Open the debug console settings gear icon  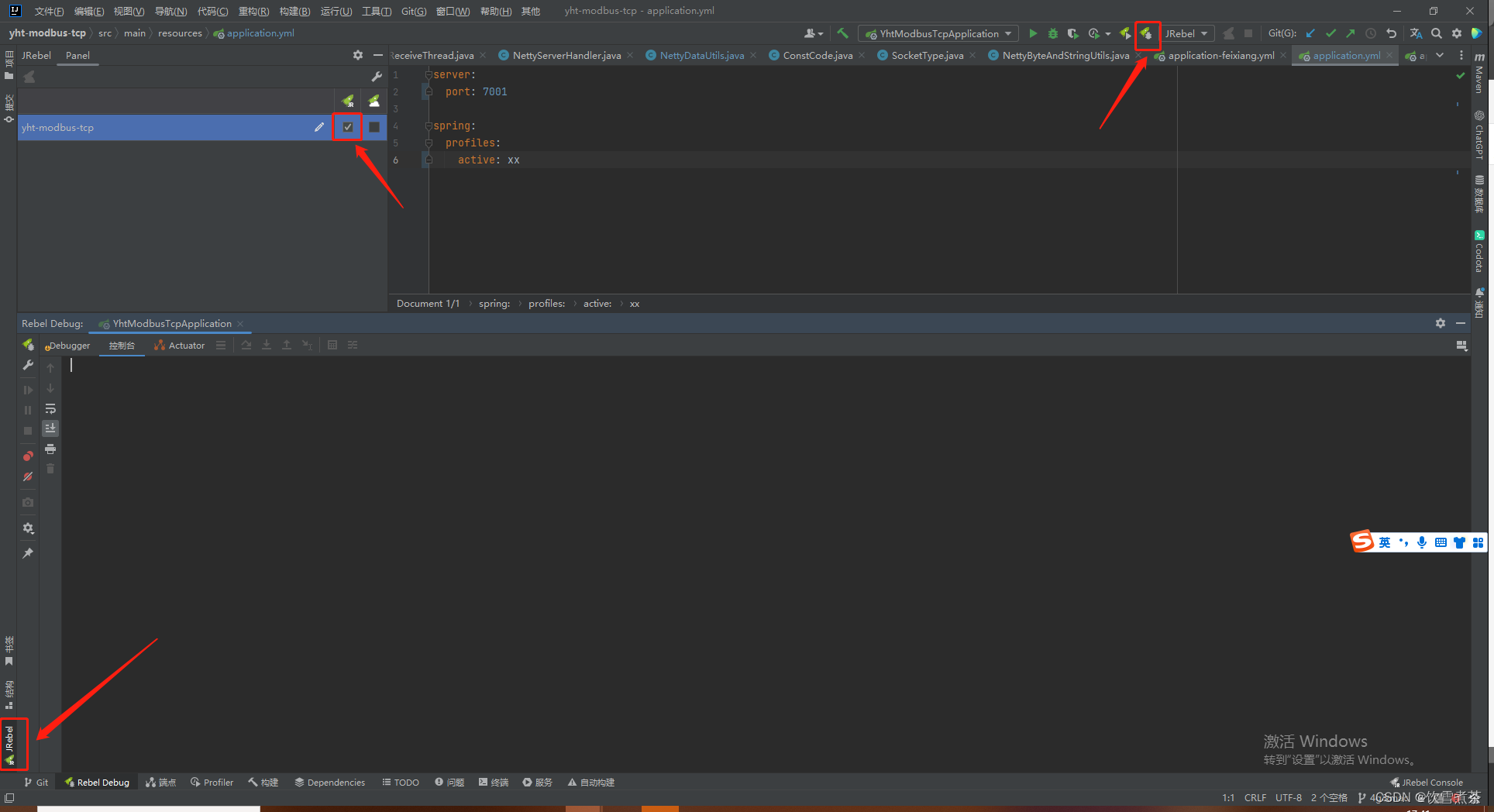tap(28, 528)
